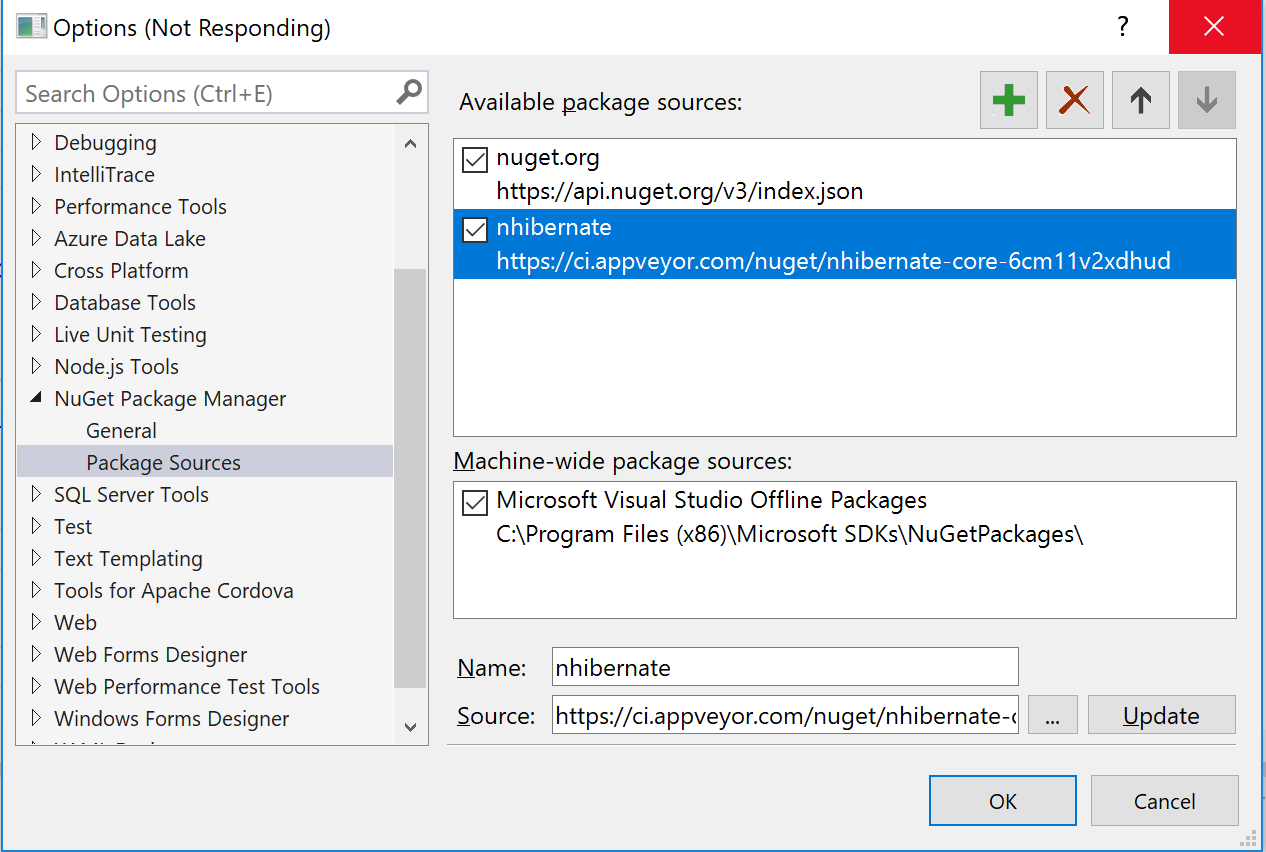Expand the Web Forms Designer node

pyautogui.click(x=37, y=654)
